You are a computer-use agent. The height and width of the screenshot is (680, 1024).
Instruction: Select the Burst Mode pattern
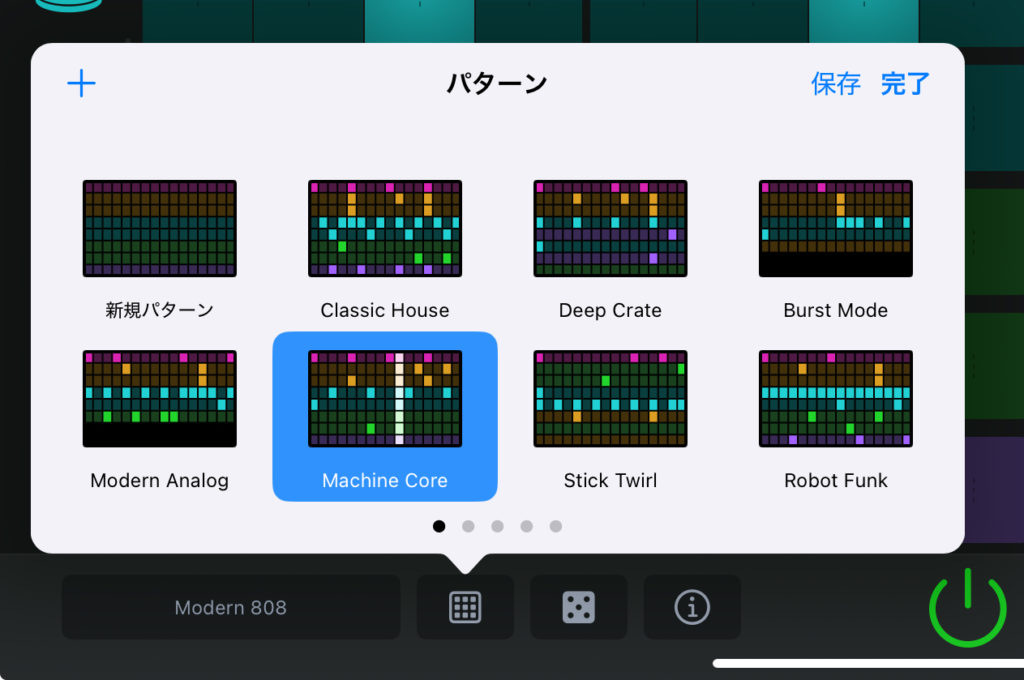(836, 229)
